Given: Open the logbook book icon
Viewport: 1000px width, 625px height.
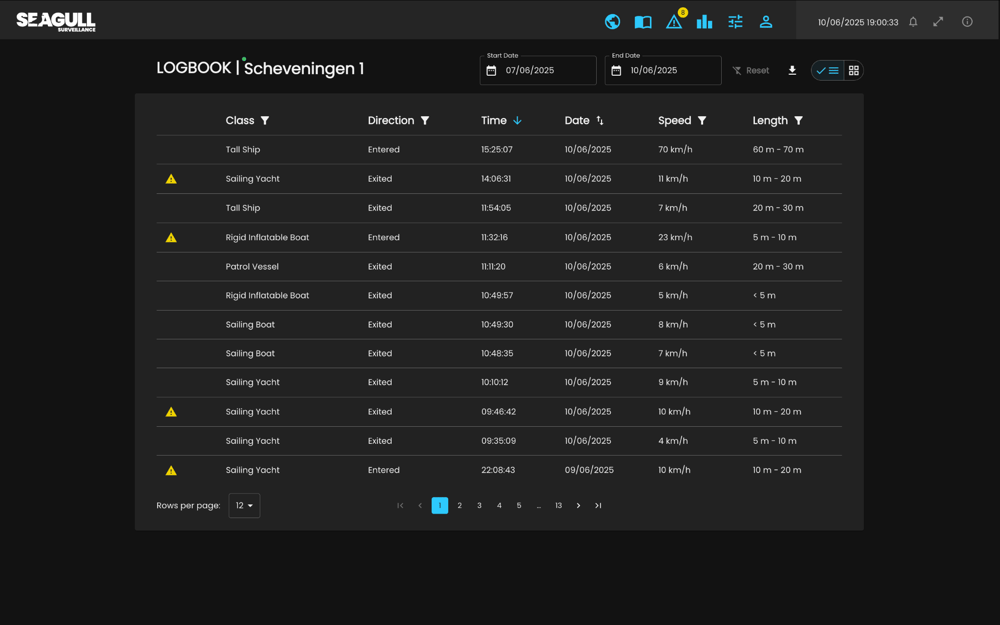Looking at the screenshot, I should click(x=643, y=22).
